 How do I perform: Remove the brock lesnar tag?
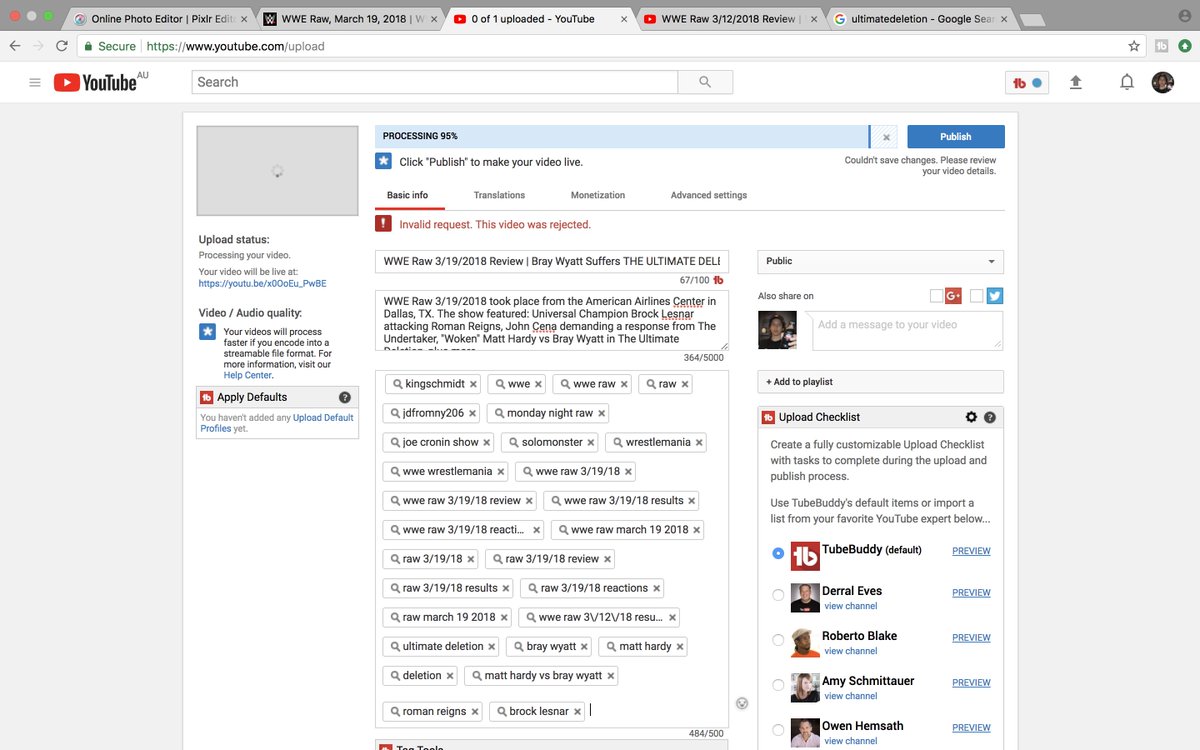(x=577, y=712)
